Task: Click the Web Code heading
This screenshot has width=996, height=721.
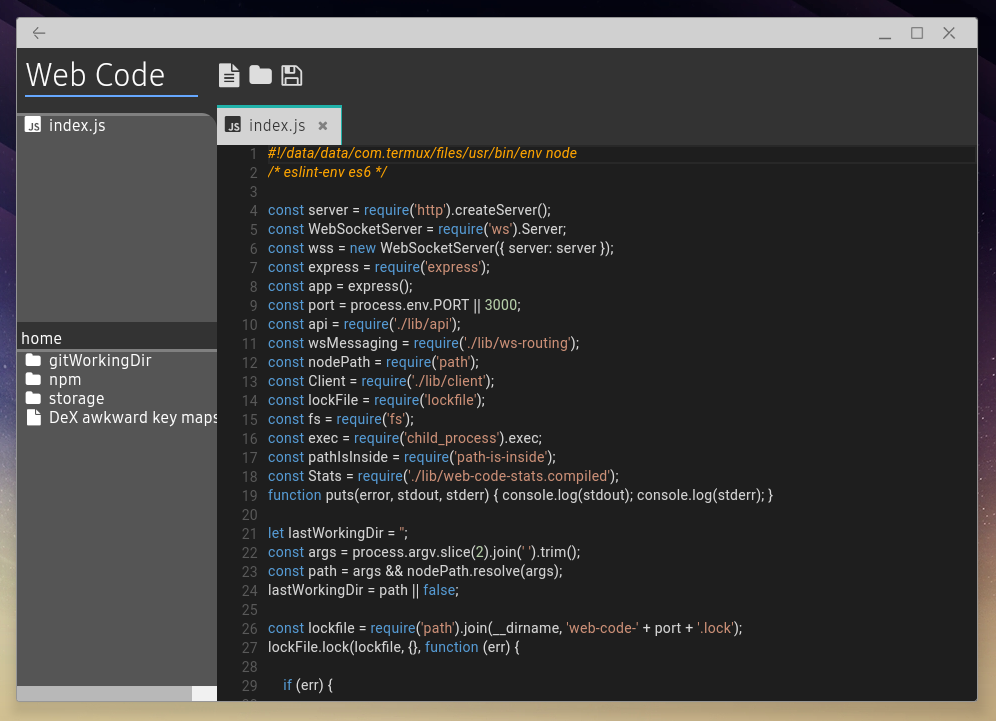Action: 96,75
